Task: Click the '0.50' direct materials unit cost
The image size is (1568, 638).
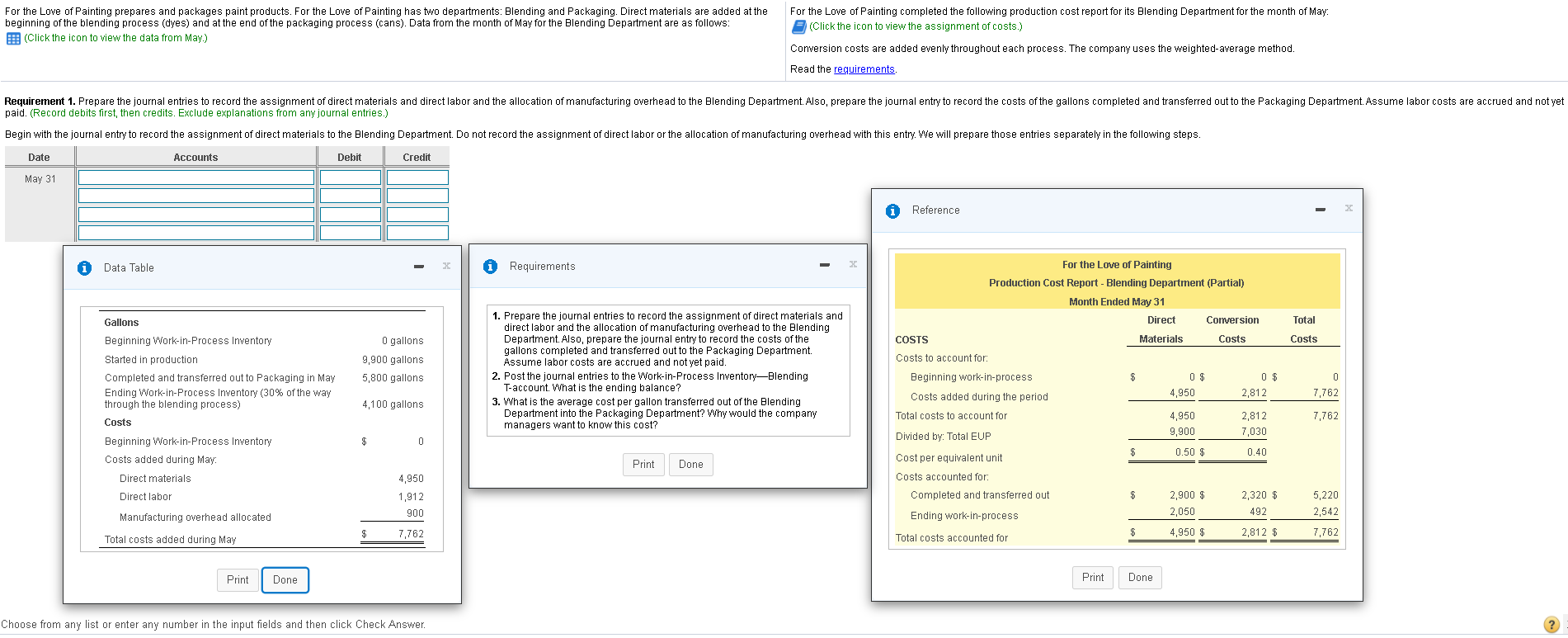Action: 1185,452
